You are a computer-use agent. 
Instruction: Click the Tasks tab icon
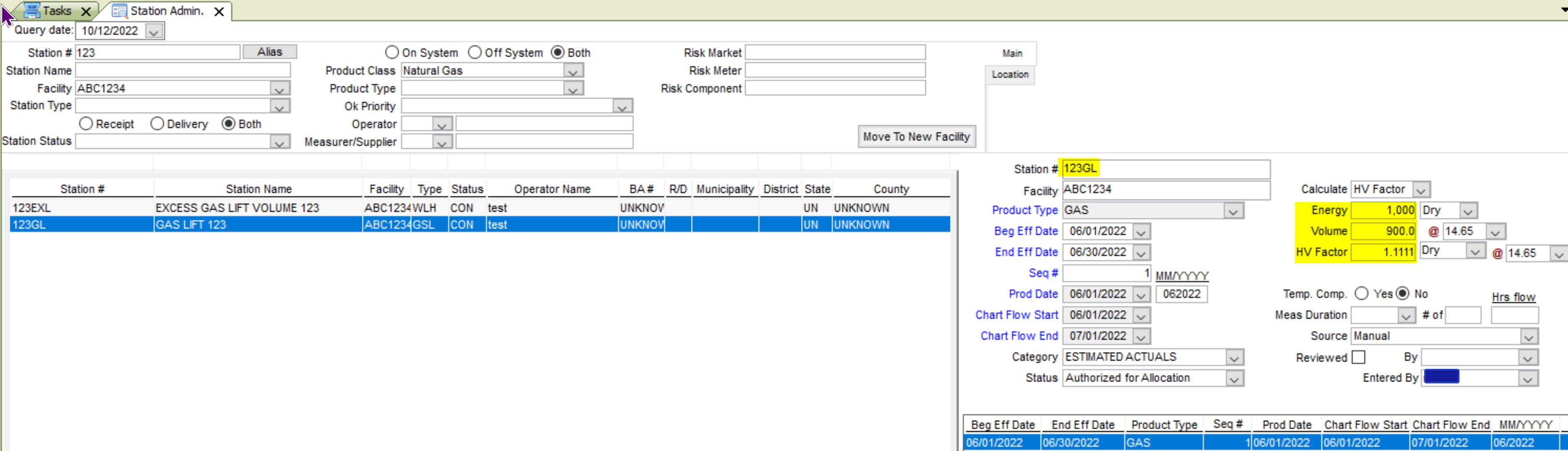[31, 10]
